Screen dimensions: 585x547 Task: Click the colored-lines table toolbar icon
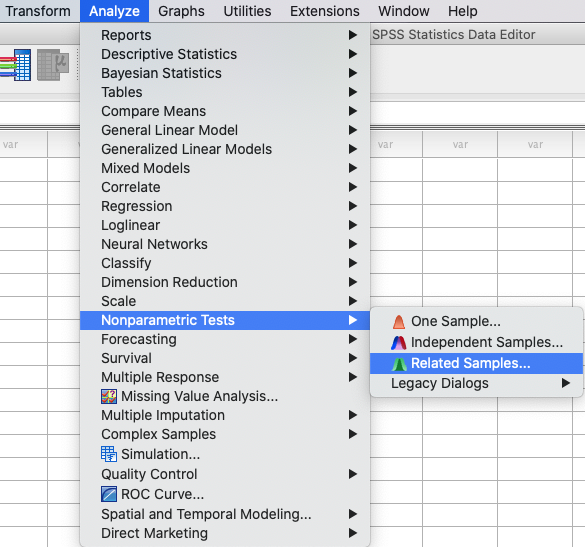pos(15,65)
